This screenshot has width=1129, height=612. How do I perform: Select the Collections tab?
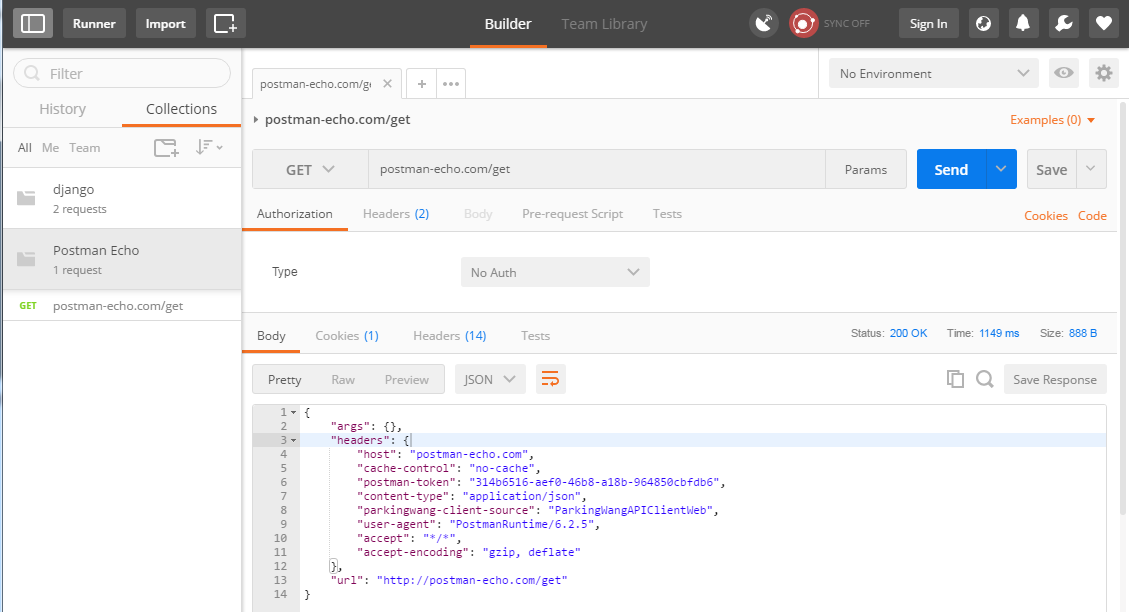coord(181,109)
